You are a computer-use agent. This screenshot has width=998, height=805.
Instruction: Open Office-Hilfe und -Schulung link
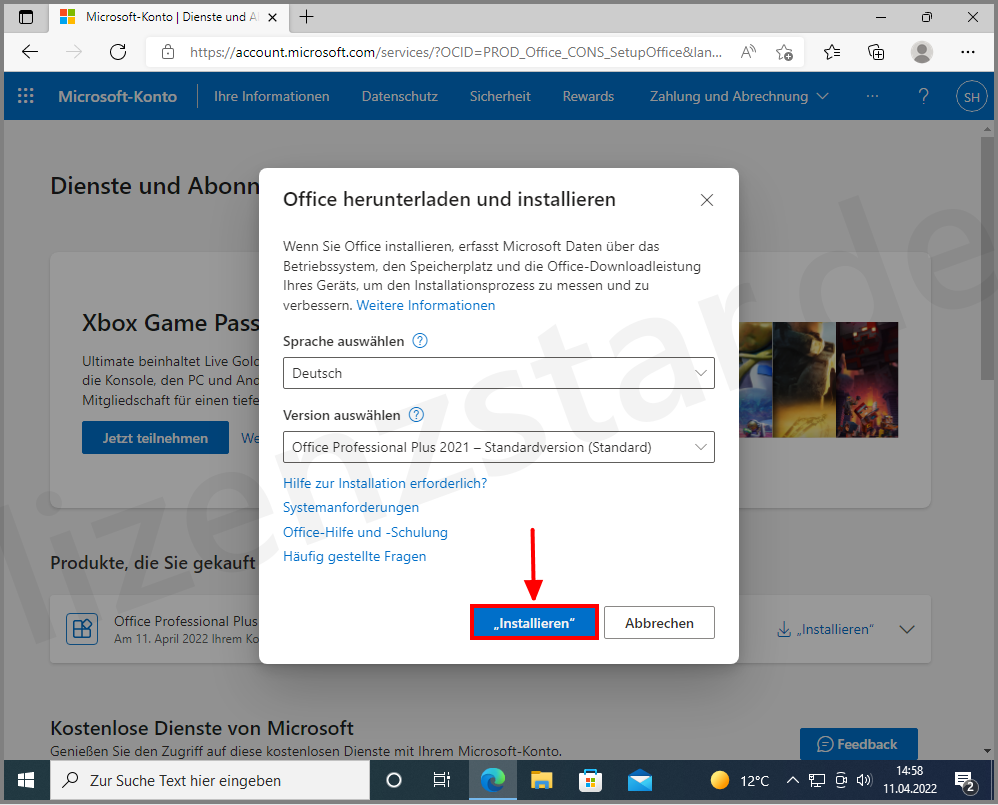tap(365, 532)
